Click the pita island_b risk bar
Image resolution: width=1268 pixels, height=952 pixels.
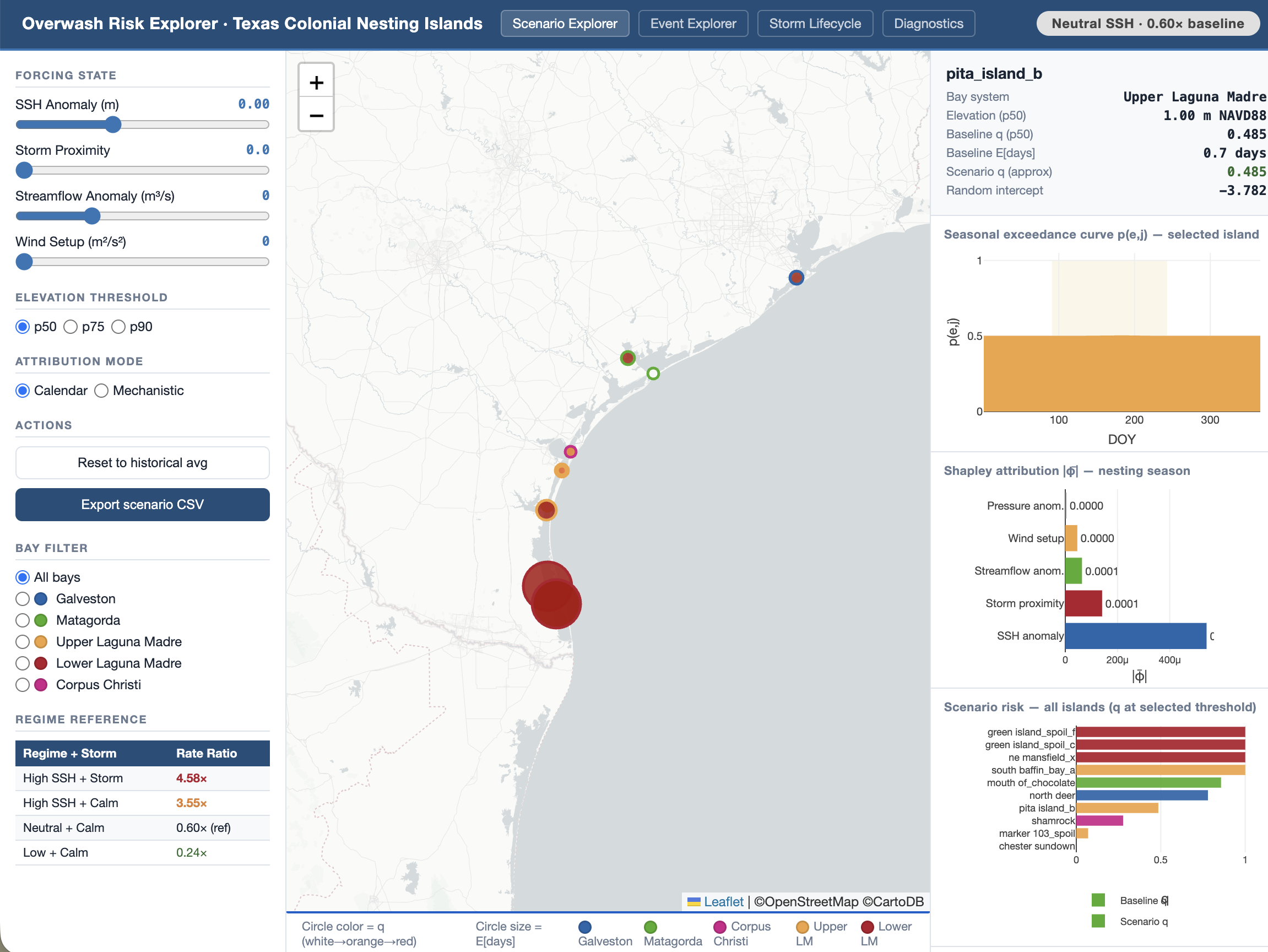(x=1118, y=808)
